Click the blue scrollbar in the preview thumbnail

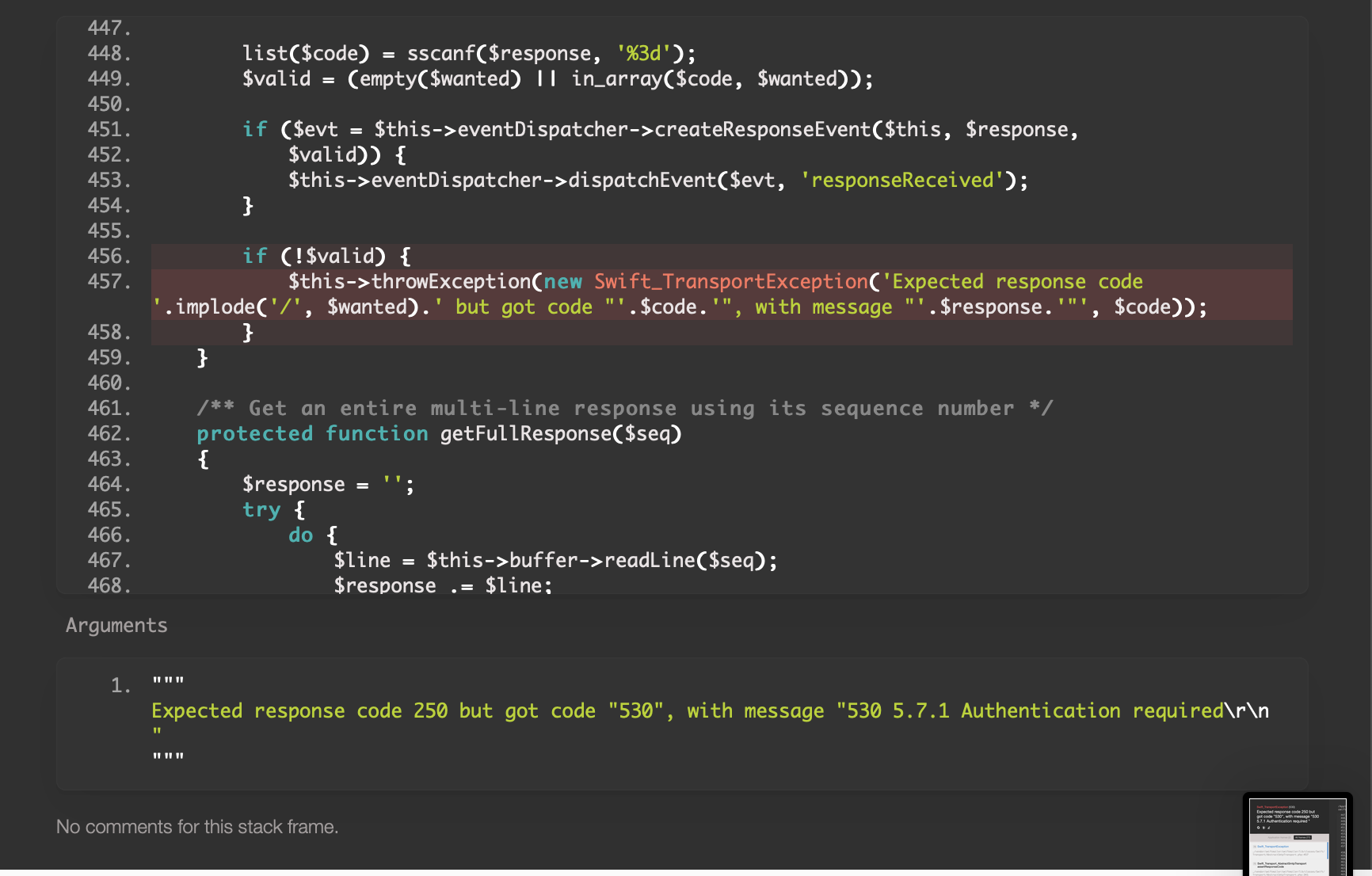click(1328, 851)
